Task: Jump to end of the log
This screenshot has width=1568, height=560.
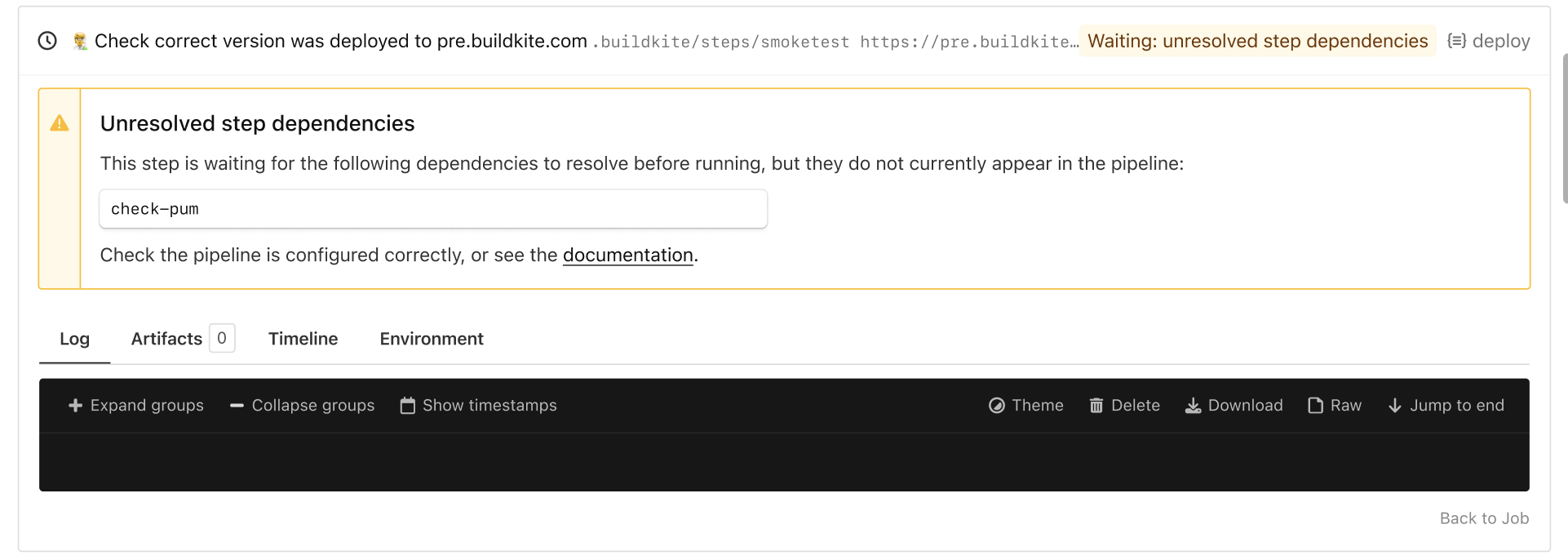Action: coord(1446,406)
